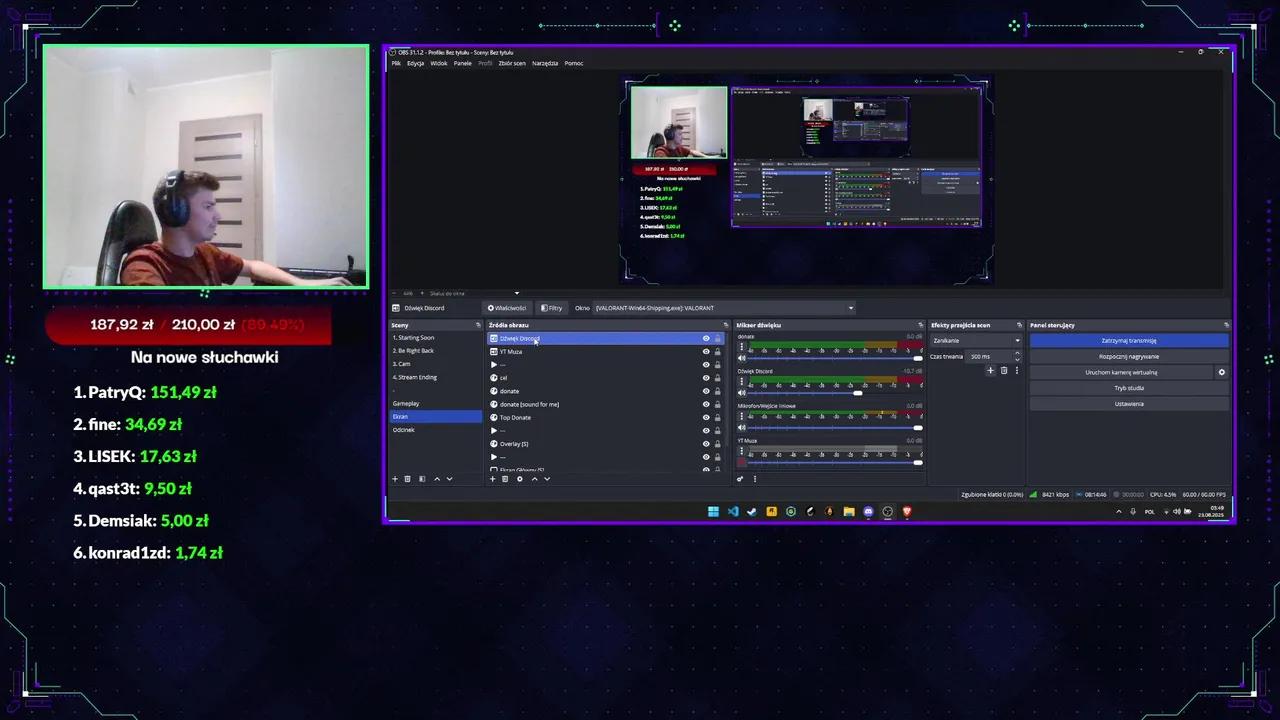
Task: Add a scene transition with the plus icon
Action: pos(991,371)
